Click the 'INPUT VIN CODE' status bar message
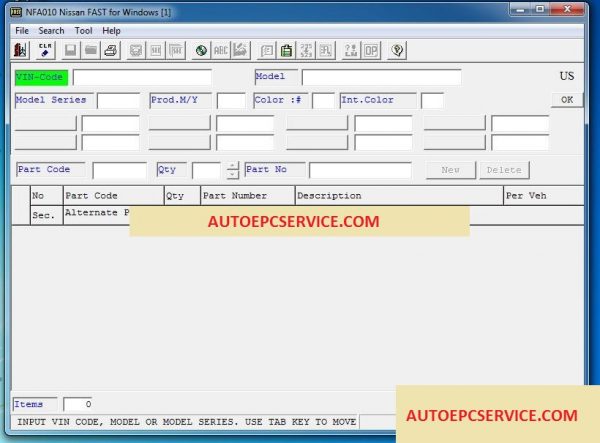Viewport: 600px width, 443px height. point(186,422)
